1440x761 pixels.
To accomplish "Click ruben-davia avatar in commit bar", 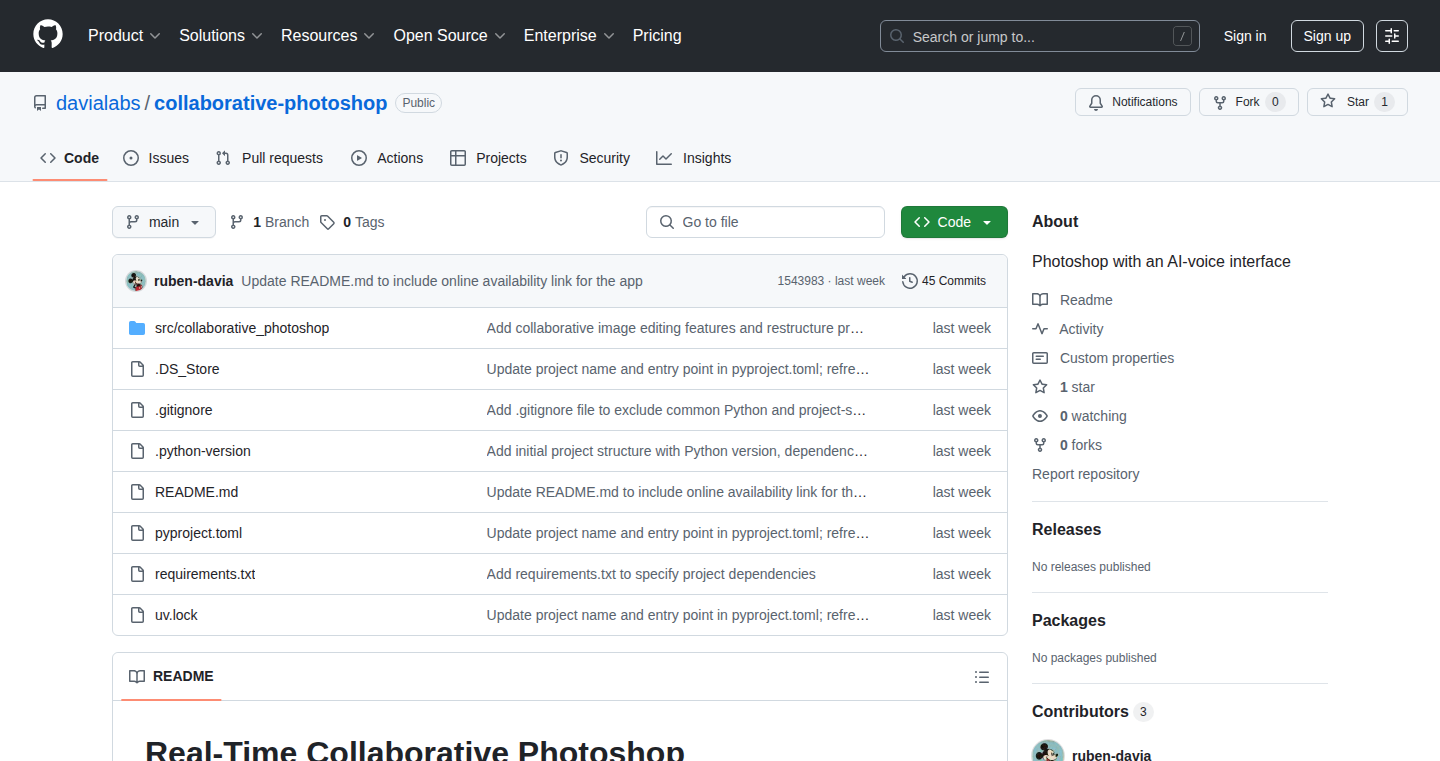I will click(136, 281).
